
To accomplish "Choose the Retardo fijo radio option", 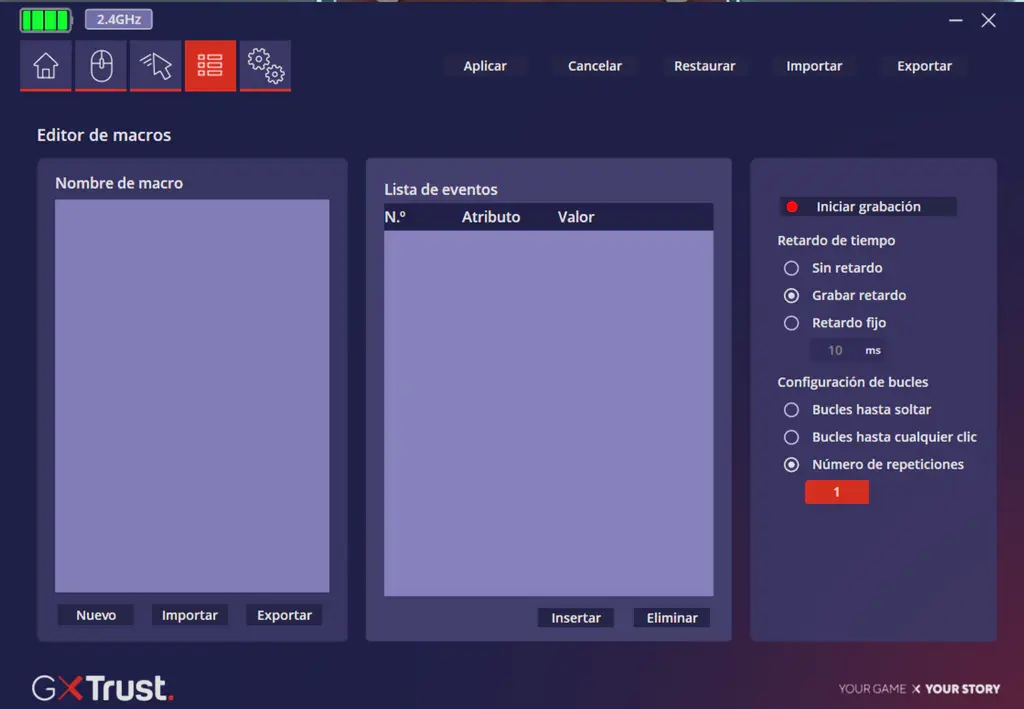I will [792, 323].
